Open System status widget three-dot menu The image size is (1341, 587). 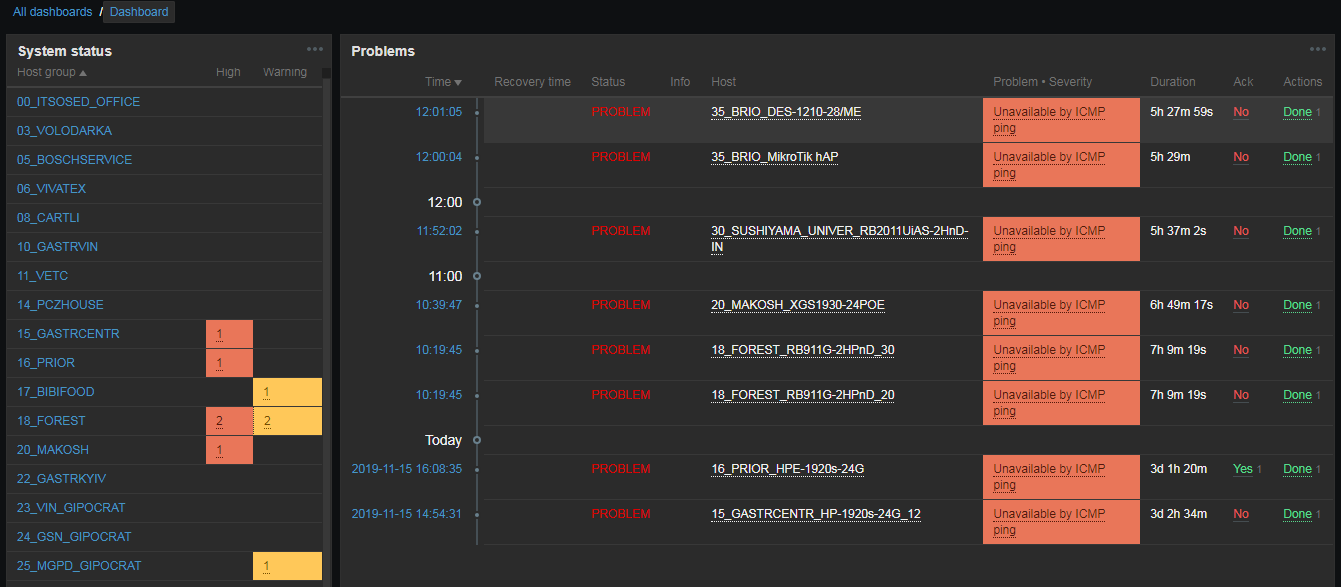[315, 49]
